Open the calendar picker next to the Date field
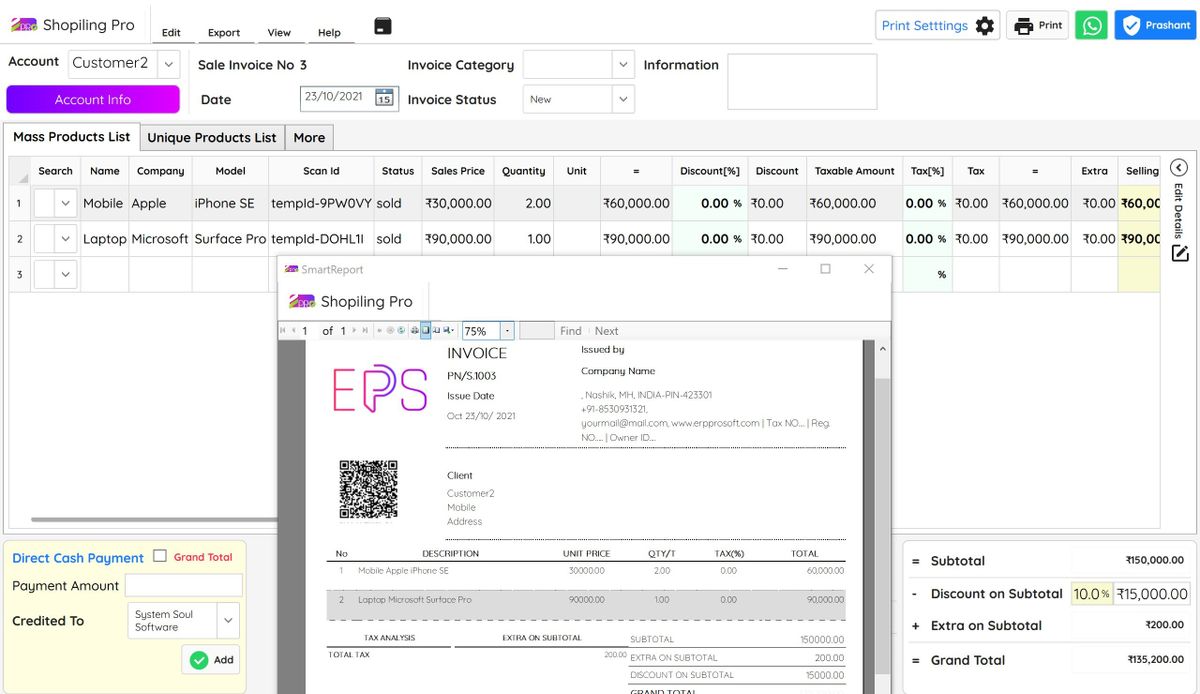The width and height of the screenshot is (1200, 694). click(385, 98)
